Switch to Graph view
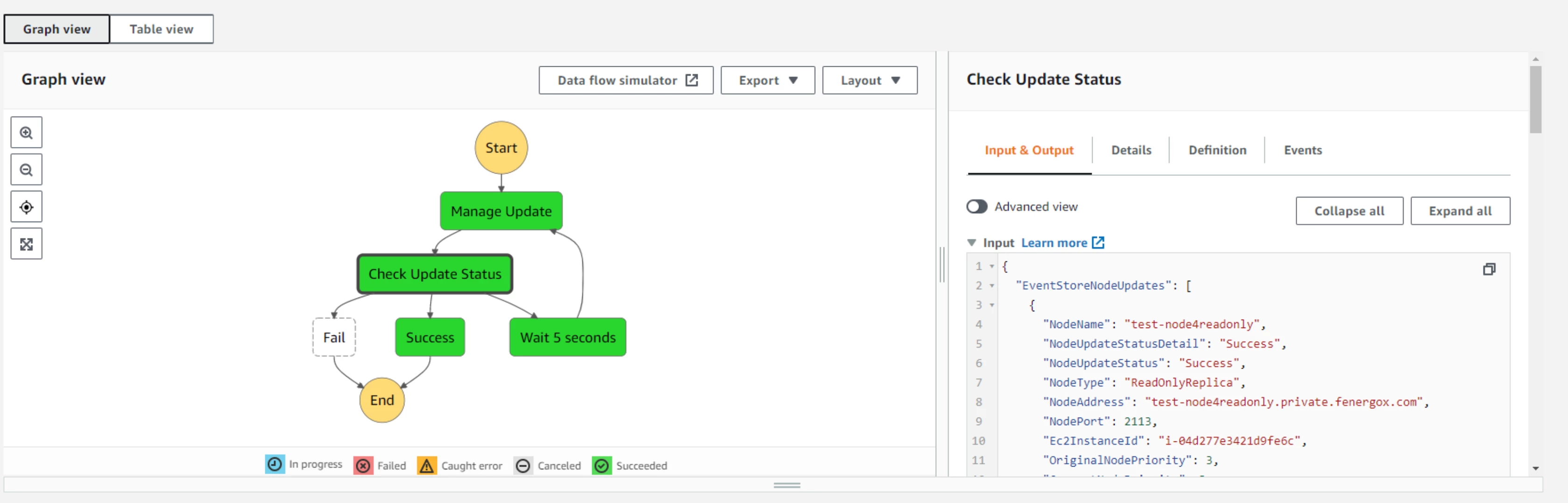The height and width of the screenshot is (503, 1568). point(57,29)
